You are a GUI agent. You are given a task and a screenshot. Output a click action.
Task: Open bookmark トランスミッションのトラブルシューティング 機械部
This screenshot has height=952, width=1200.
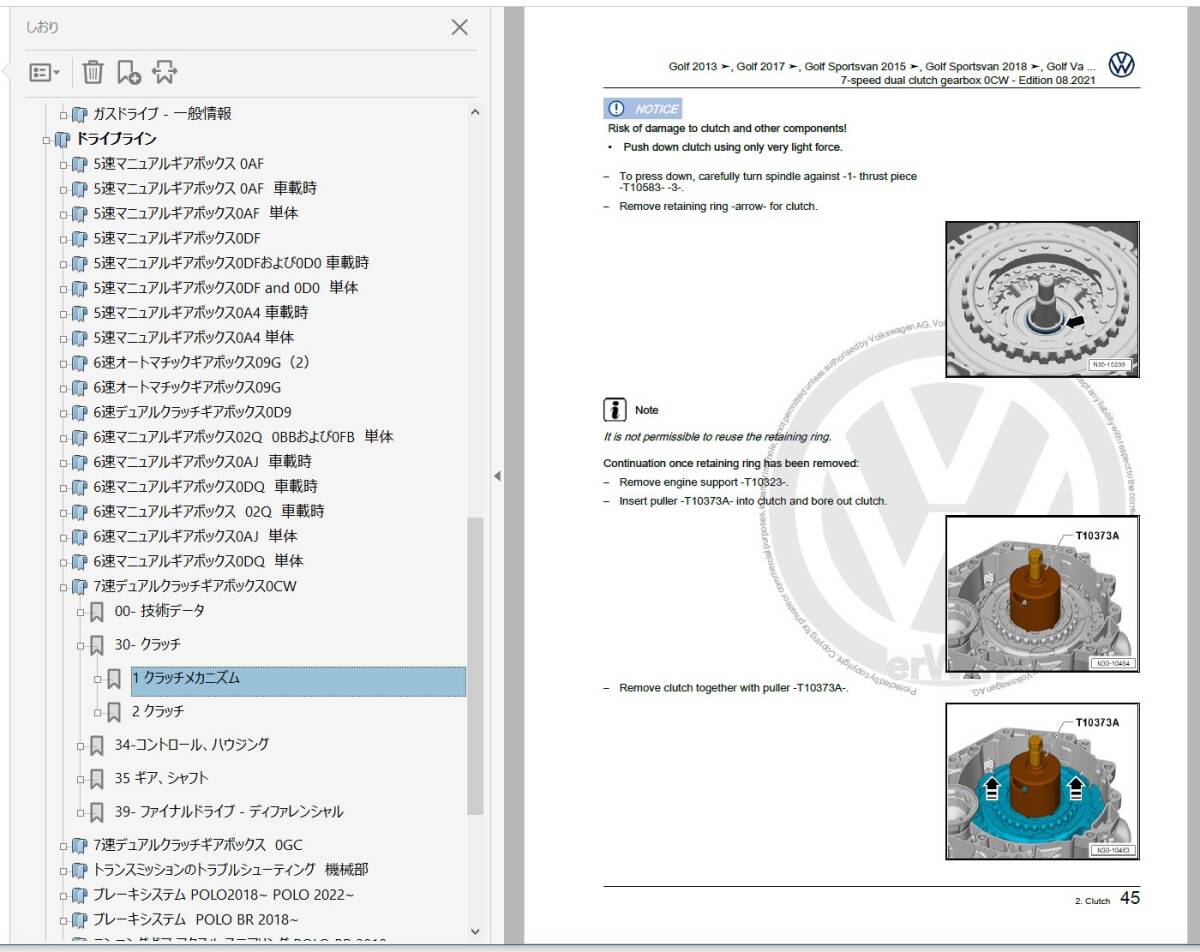tap(230, 870)
